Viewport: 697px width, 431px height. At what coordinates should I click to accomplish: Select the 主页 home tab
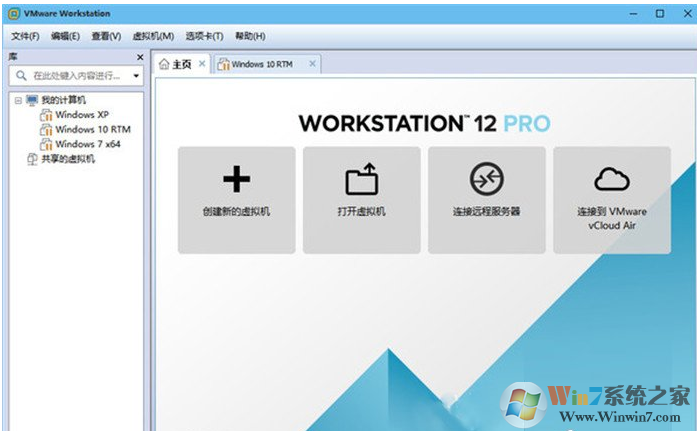176,64
